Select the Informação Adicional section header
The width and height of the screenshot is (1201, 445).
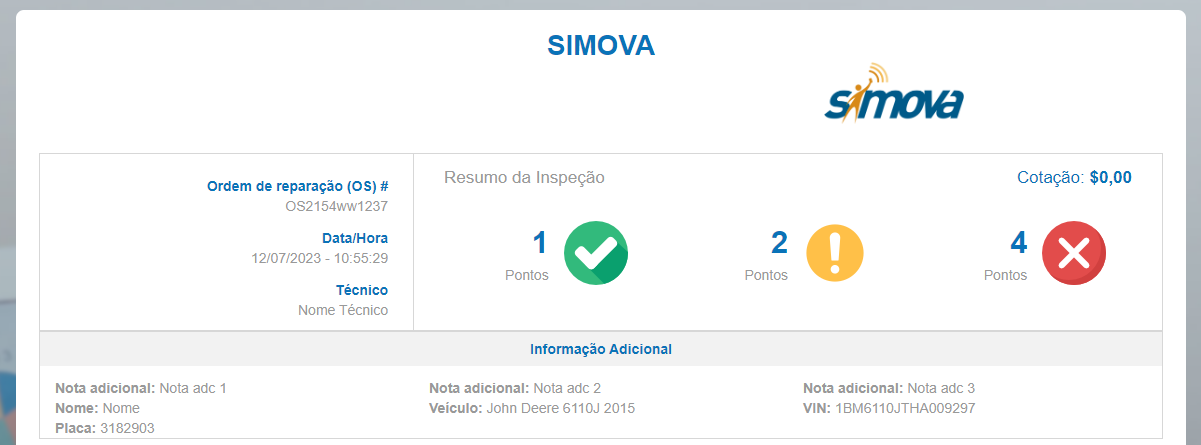[601, 349]
